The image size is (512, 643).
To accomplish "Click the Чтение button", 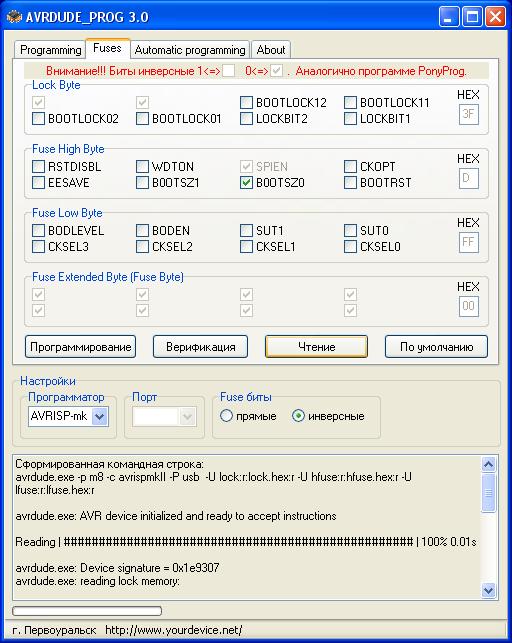I will coord(316,347).
